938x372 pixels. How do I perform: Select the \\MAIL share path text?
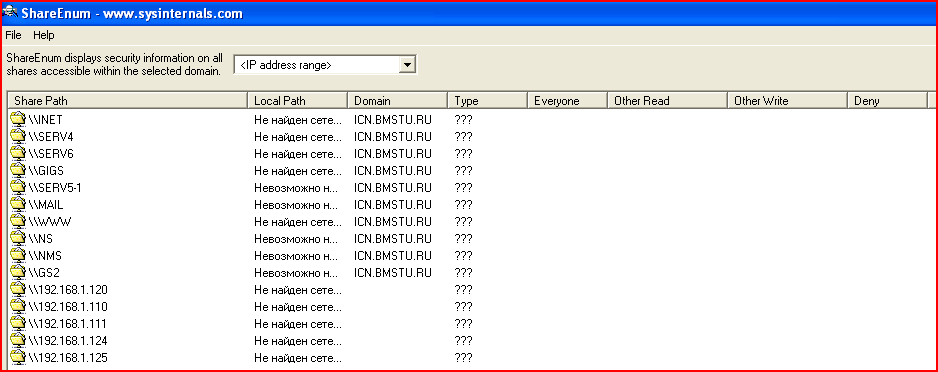[x=46, y=205]
